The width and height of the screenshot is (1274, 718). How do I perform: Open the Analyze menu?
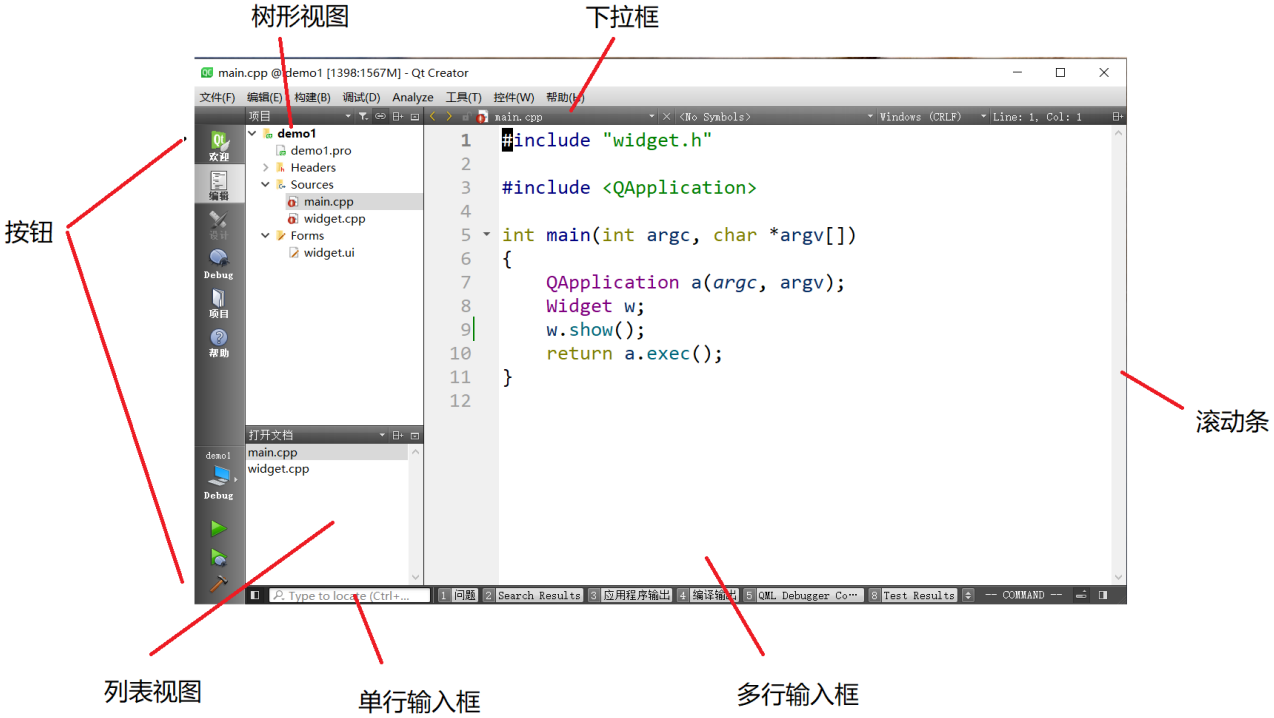[x=412, y=97]
